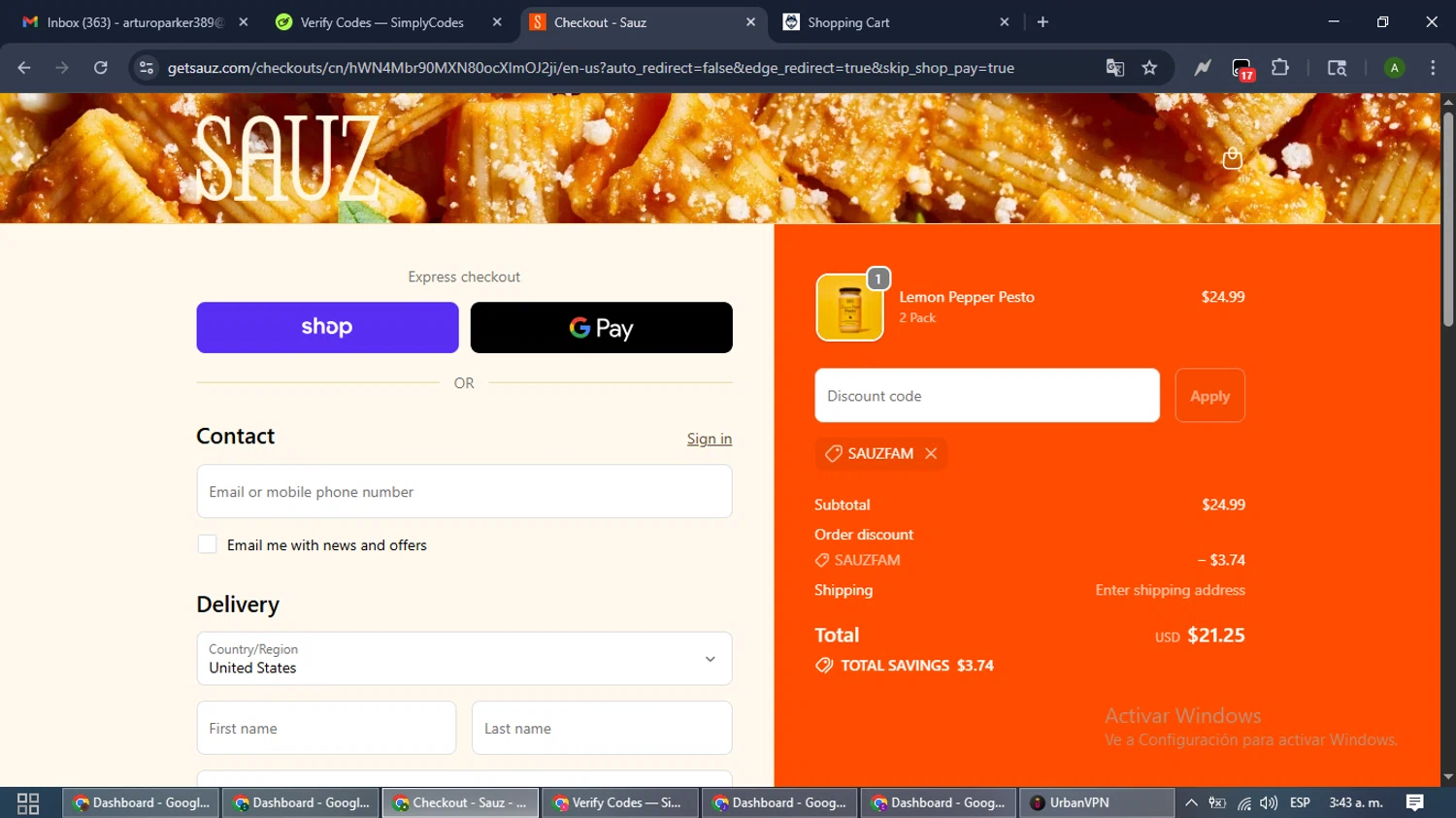The image size is (1456, 818).
Task: Click TOTAL SAVINGS $3.74 text
Action: (917, 666)
